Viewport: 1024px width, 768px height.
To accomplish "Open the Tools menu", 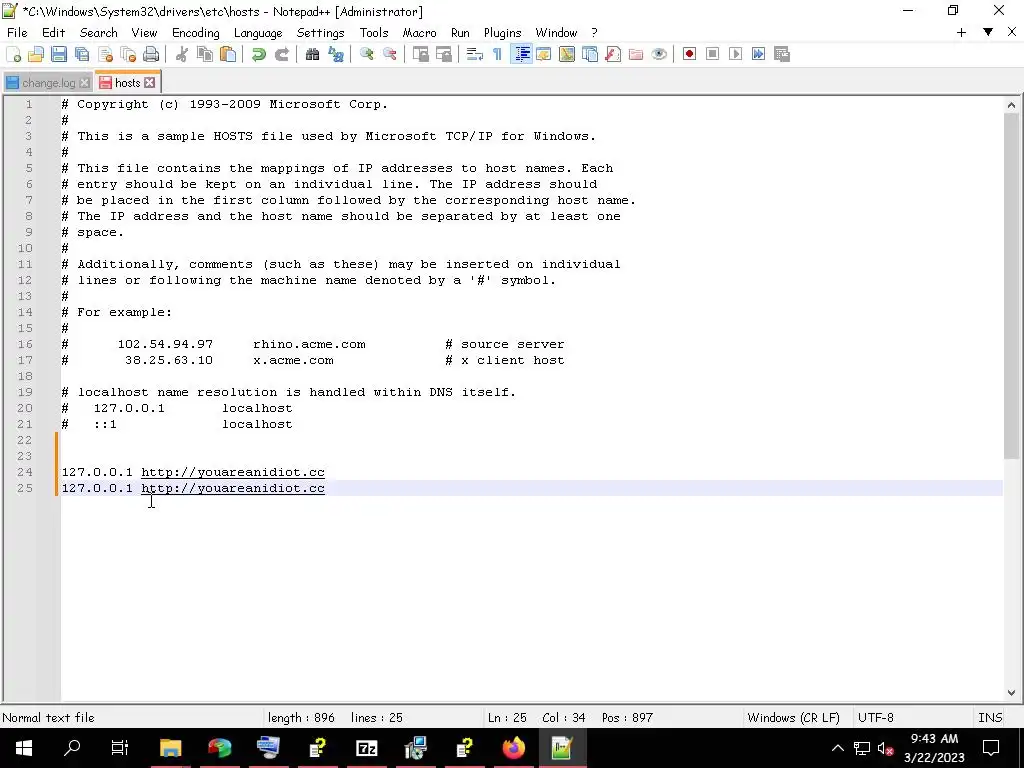I will click(x=374, y=33).
